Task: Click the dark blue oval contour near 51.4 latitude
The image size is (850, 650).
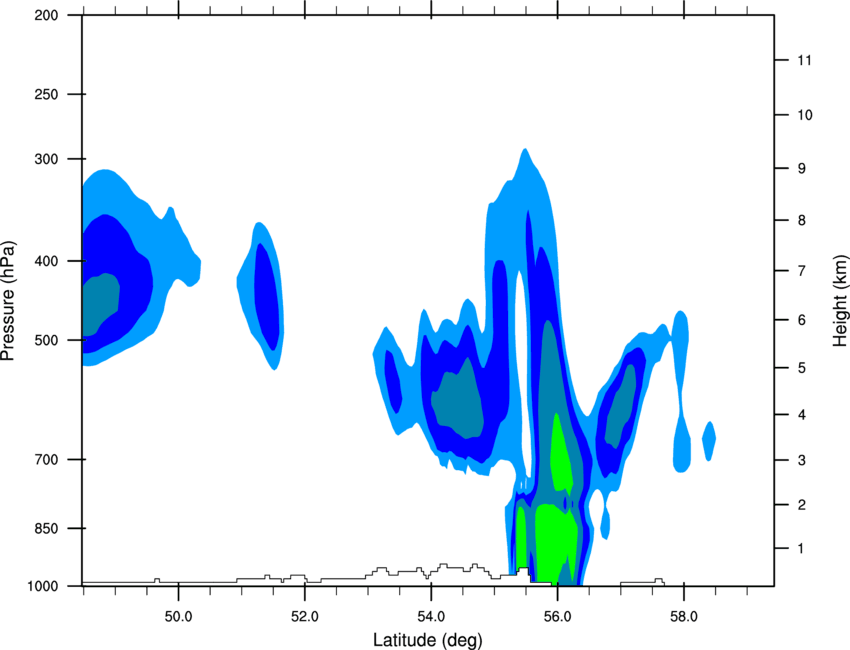Action: point(268,297)
